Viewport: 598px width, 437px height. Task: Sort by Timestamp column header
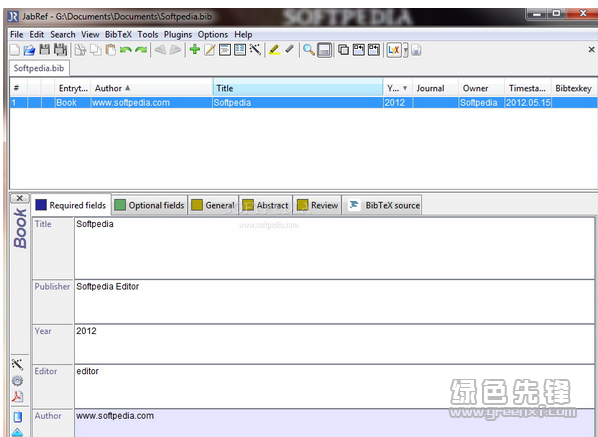coord(527,88)
